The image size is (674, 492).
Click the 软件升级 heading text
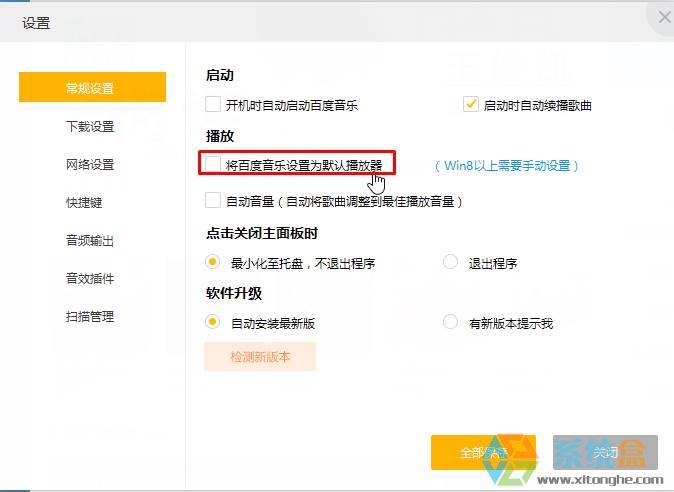tap(234, 293)
